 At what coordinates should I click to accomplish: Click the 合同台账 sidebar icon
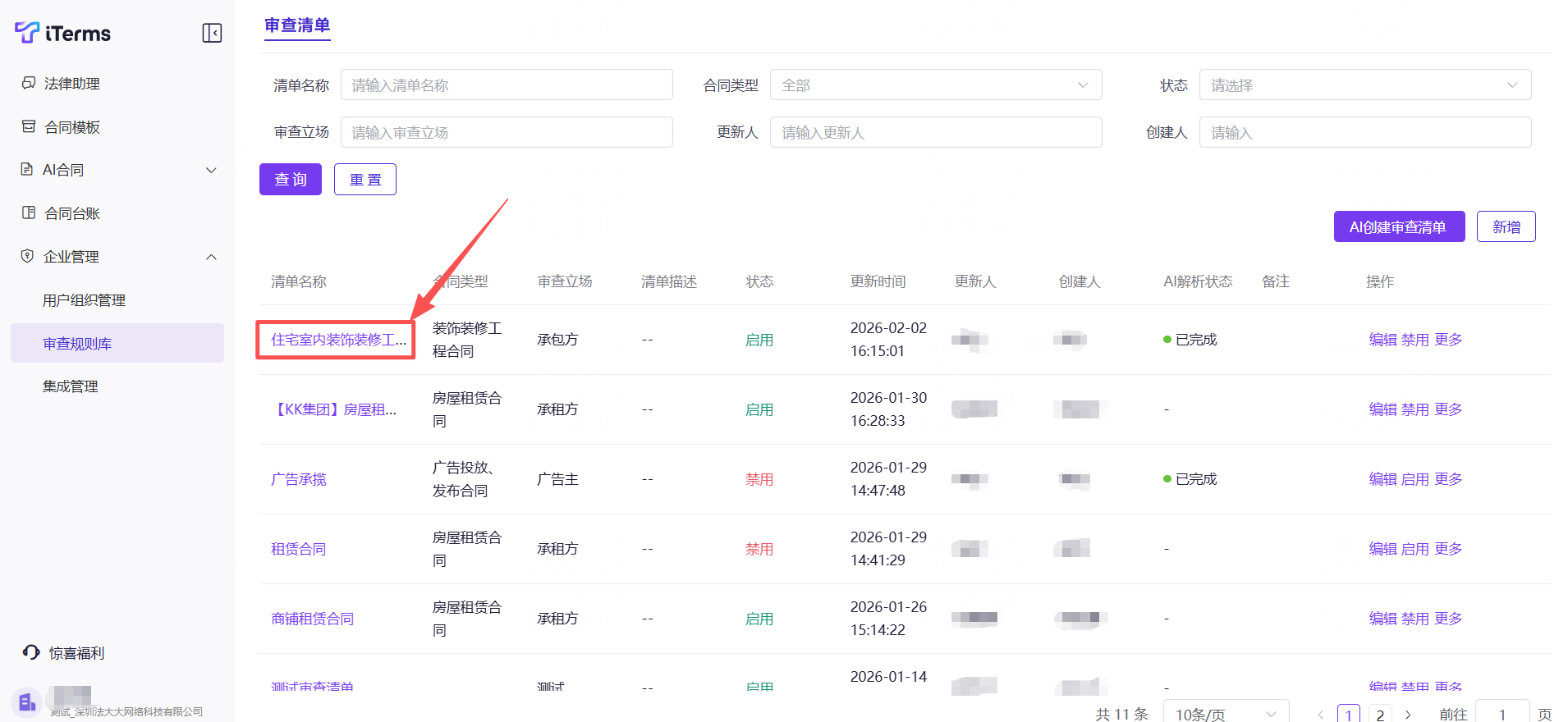pos(29,212)
